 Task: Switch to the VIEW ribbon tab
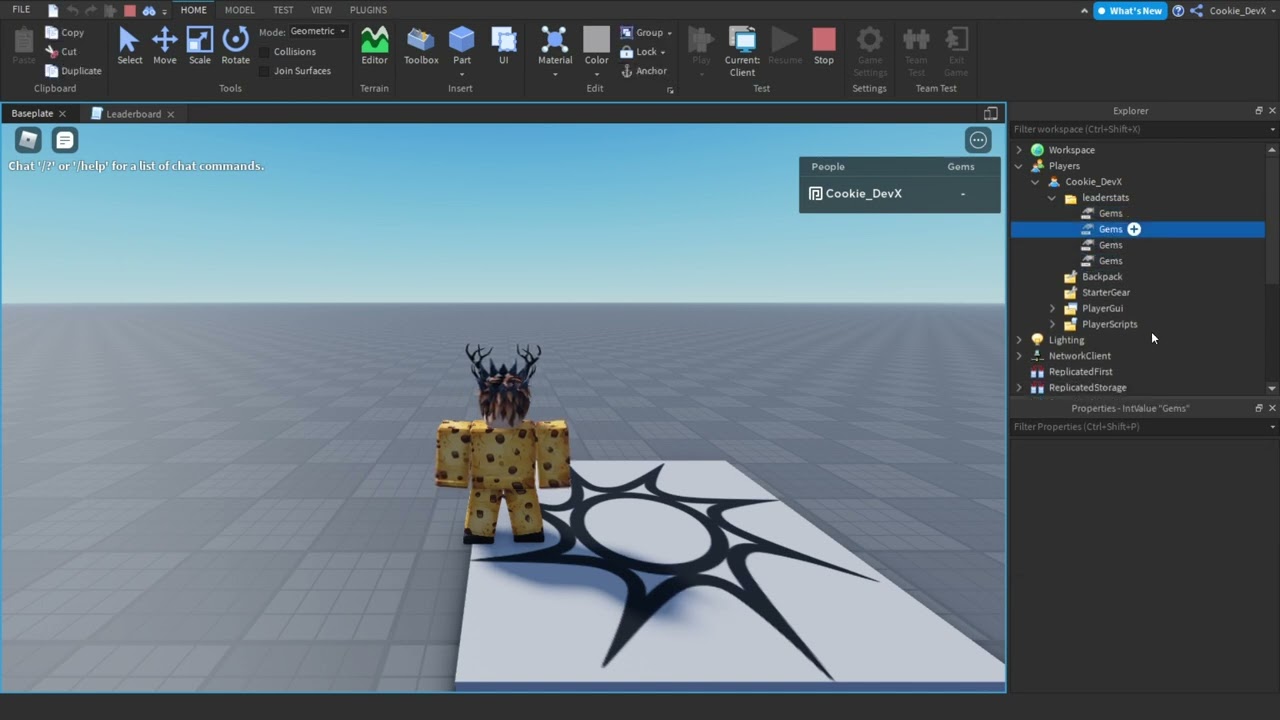click(321, 10)
